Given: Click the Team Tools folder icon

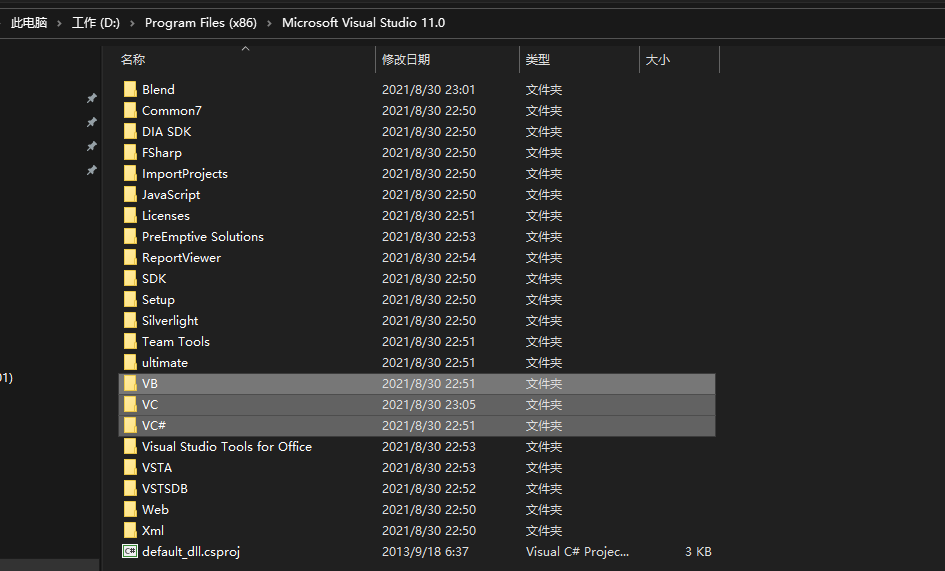Looking at the screenshot, I should point(130,341).
